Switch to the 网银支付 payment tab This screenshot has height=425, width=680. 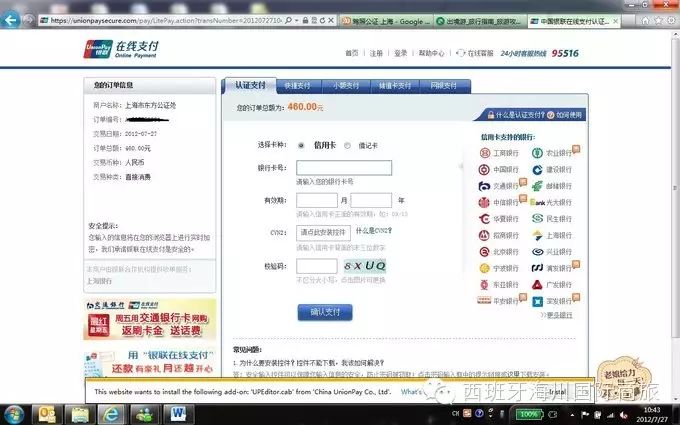[444, 86]
